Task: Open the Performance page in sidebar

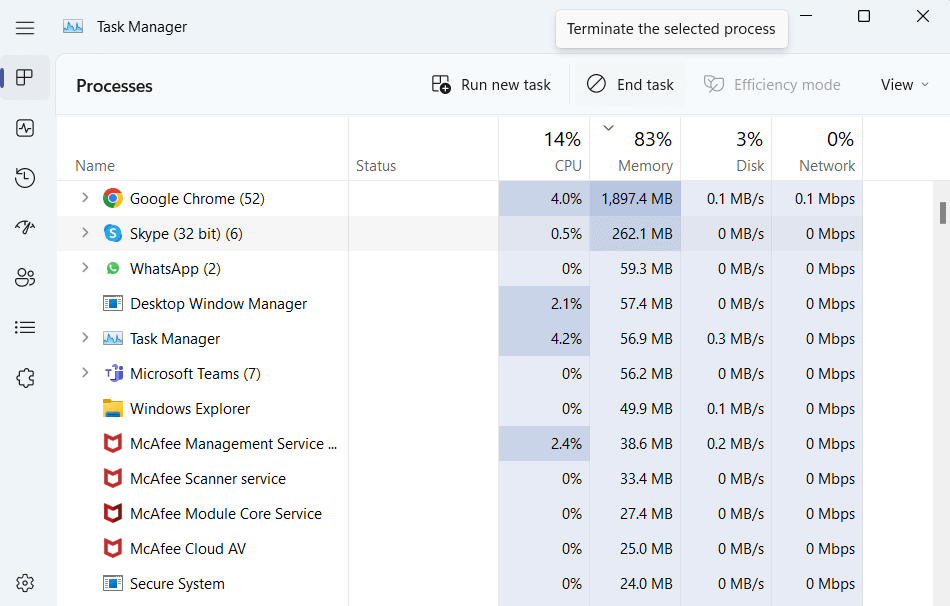Action: tap(25, 128)
